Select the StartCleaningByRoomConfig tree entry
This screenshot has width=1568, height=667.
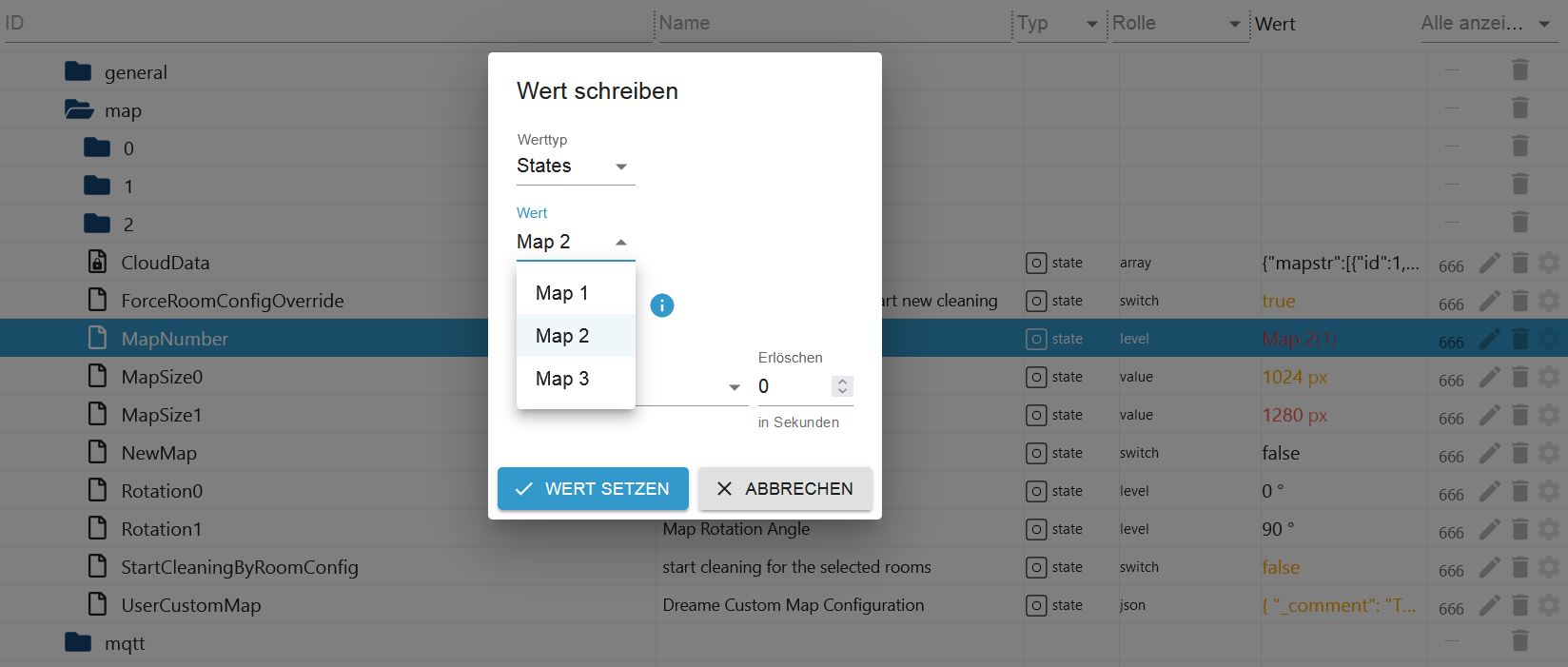coord(239,567)
